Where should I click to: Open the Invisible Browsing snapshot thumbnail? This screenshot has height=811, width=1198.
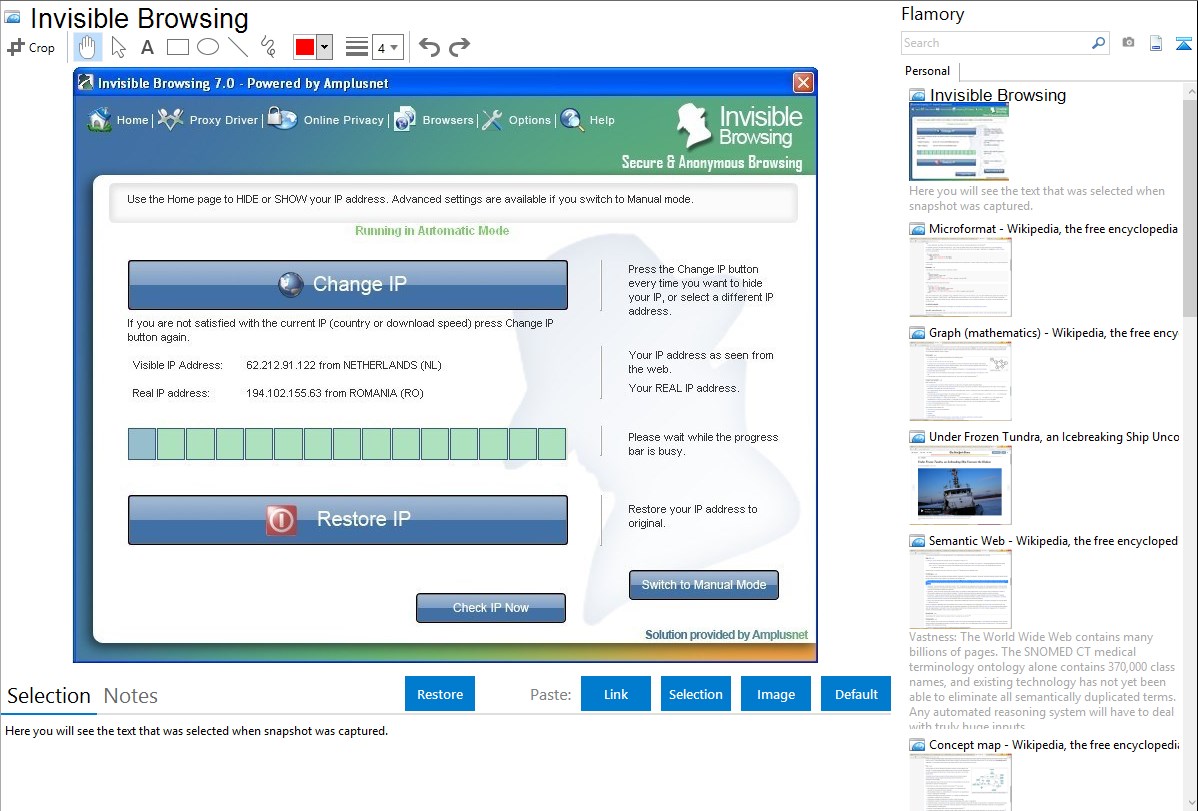(x=960, y=142)
